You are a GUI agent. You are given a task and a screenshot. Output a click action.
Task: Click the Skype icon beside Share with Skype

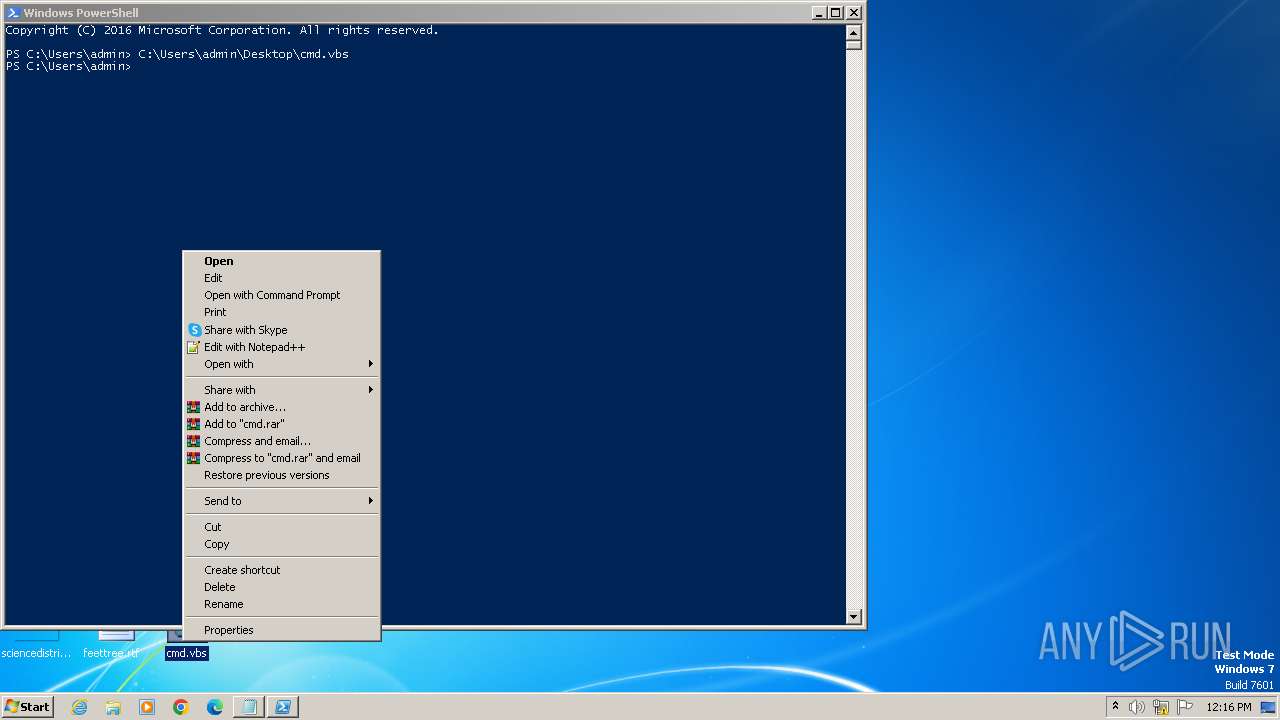coord(194,330)
